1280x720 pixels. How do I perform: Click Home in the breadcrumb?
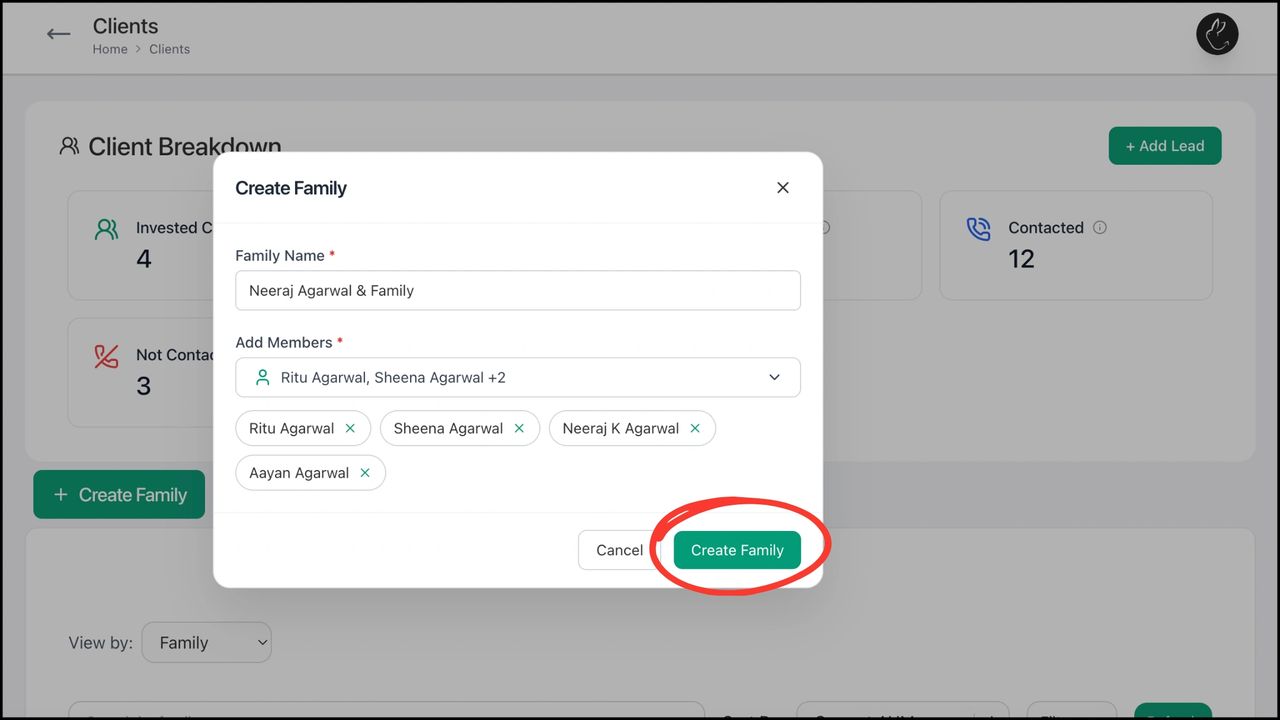110,48
